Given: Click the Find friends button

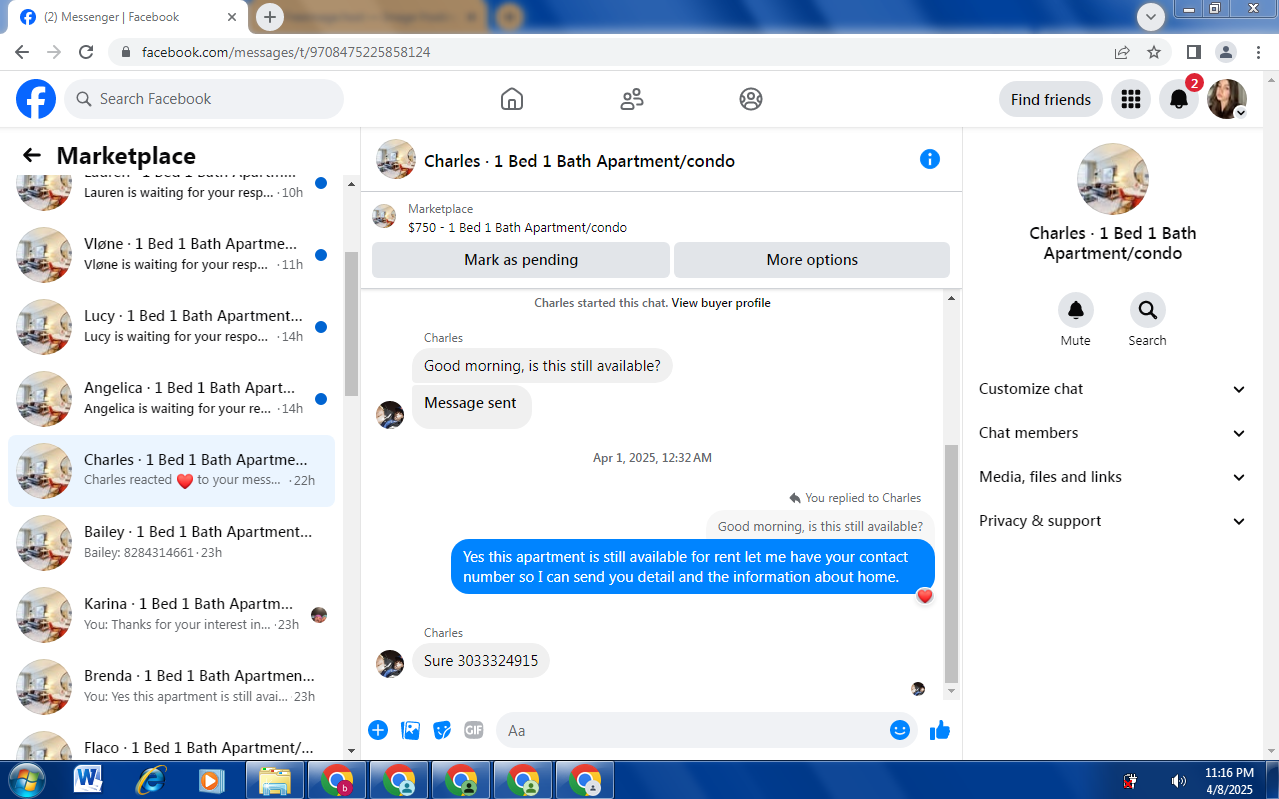Looking at the screenshot, I should pos(1051,99).
